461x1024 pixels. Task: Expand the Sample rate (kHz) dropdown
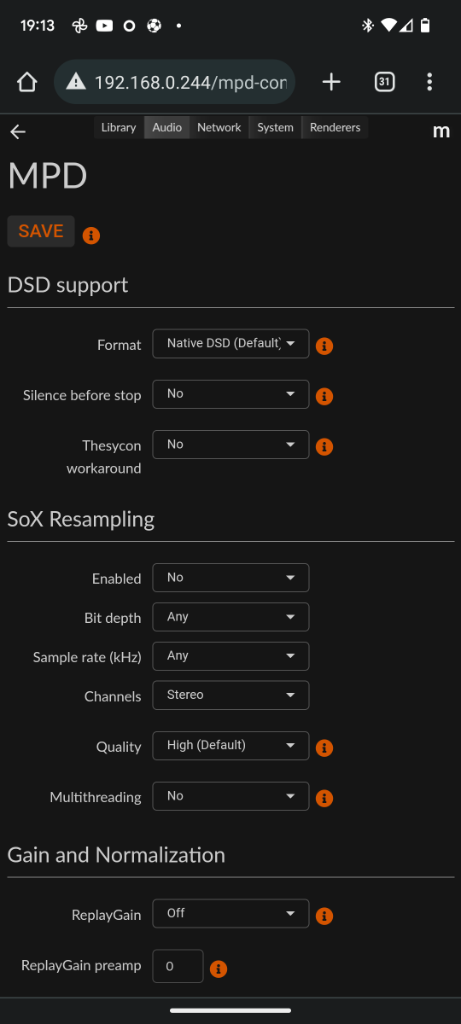tap(230, 656)
